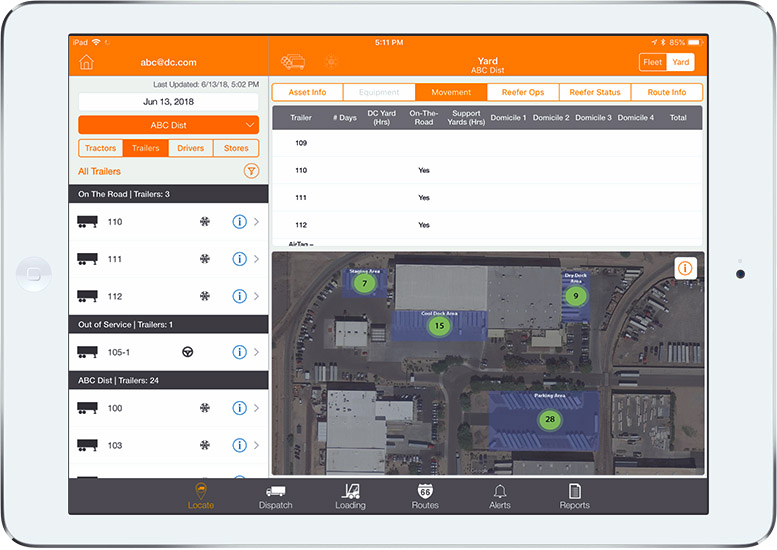Screen dimensions: 777x550
Task: Select the Parking Area cluster marker 28
Action: tap(550, 419)
